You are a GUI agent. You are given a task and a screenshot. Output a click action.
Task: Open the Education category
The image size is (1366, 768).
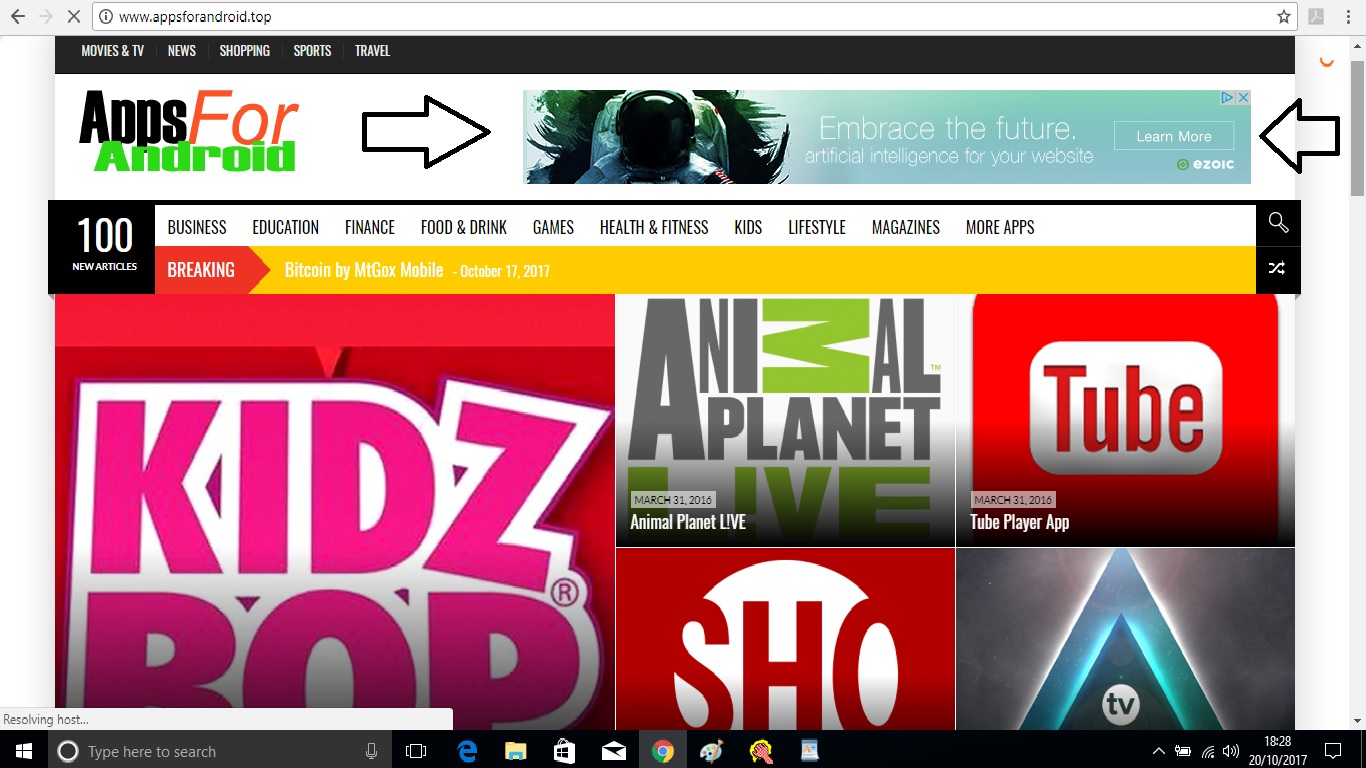point(285,227)
